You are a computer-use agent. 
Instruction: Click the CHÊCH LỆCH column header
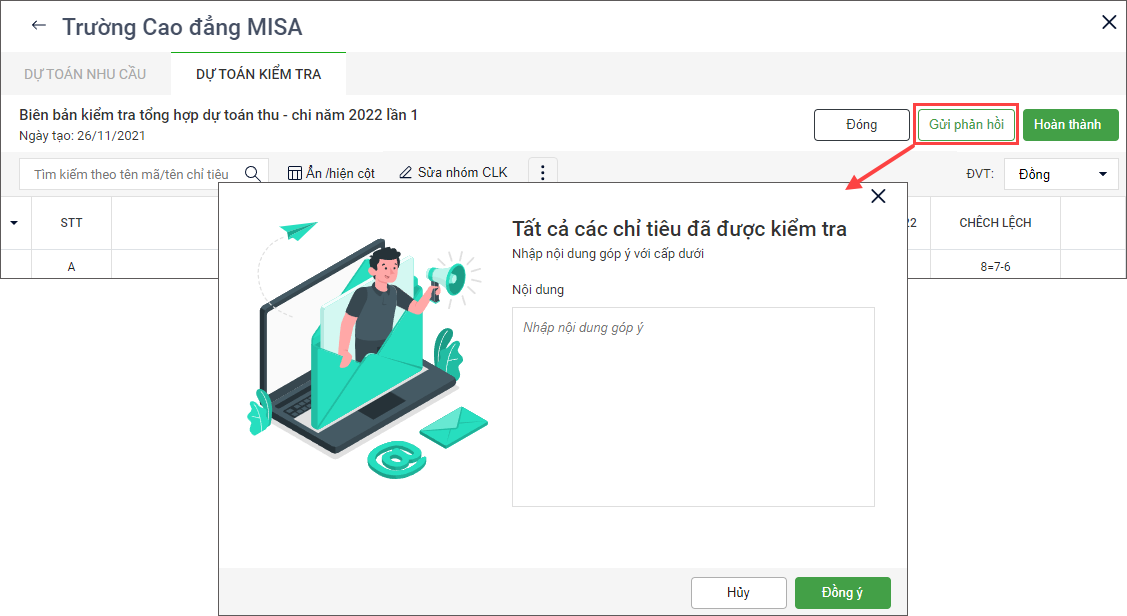click(995, 223)
